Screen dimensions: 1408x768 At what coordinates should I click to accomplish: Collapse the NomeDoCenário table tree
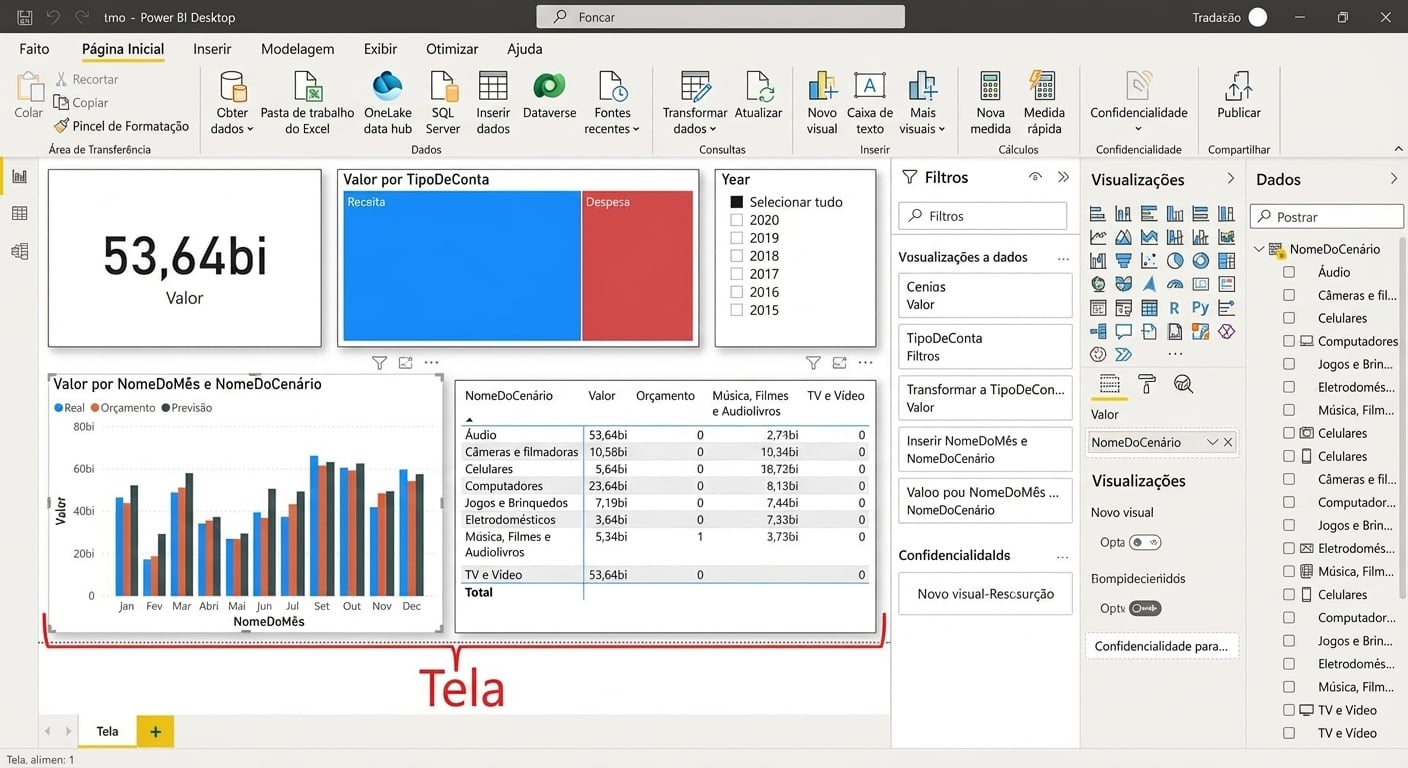pyautogui.click(x=1258, y=249)
